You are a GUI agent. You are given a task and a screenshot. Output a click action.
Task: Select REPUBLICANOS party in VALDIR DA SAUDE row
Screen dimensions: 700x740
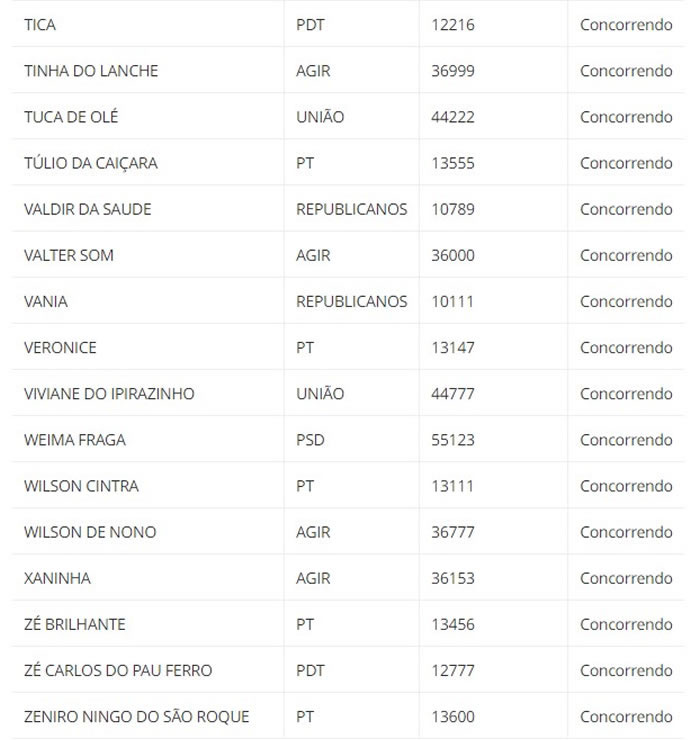[x=352, y=209]
